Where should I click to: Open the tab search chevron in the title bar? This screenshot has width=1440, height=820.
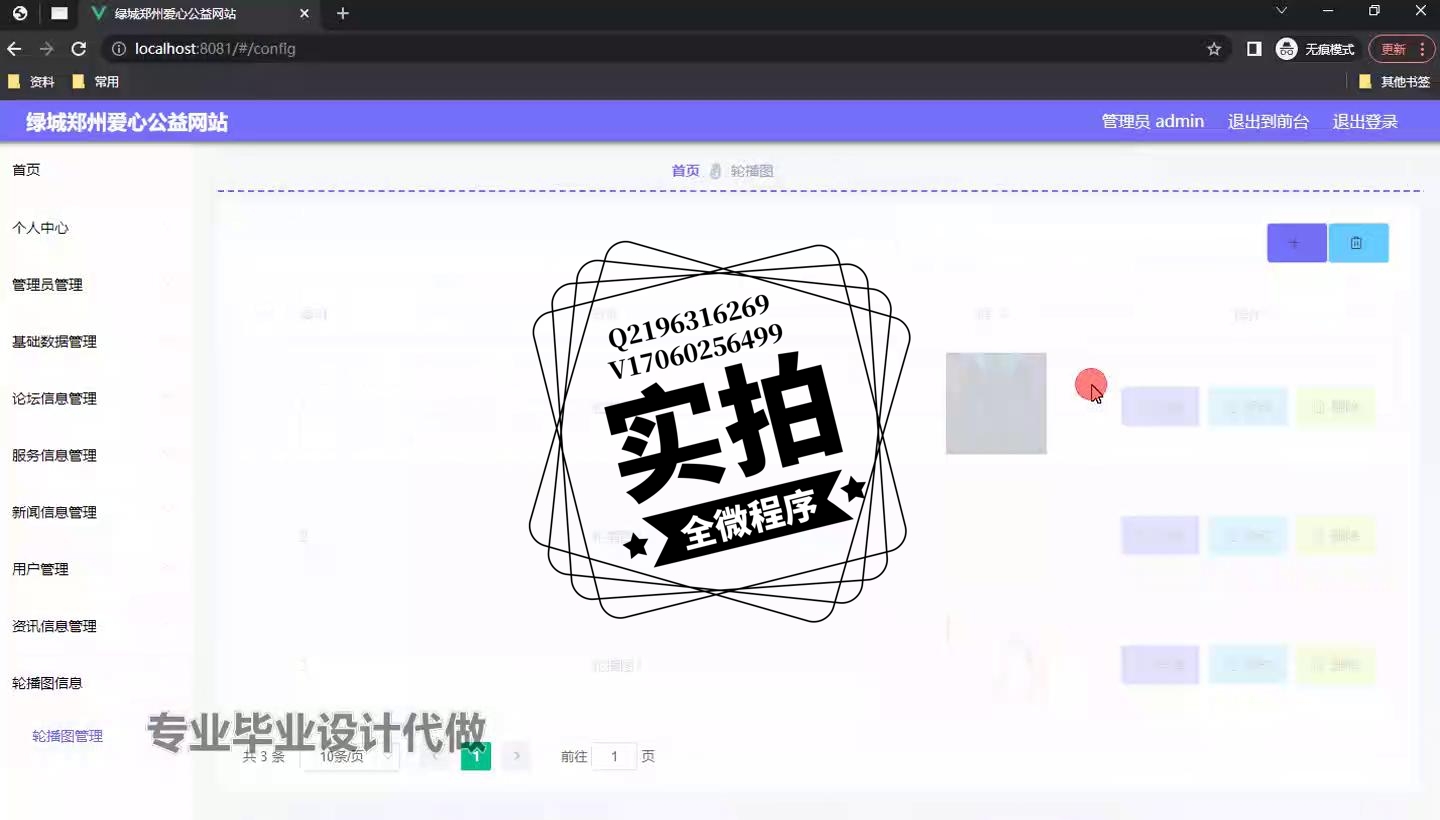point(1281,11)
